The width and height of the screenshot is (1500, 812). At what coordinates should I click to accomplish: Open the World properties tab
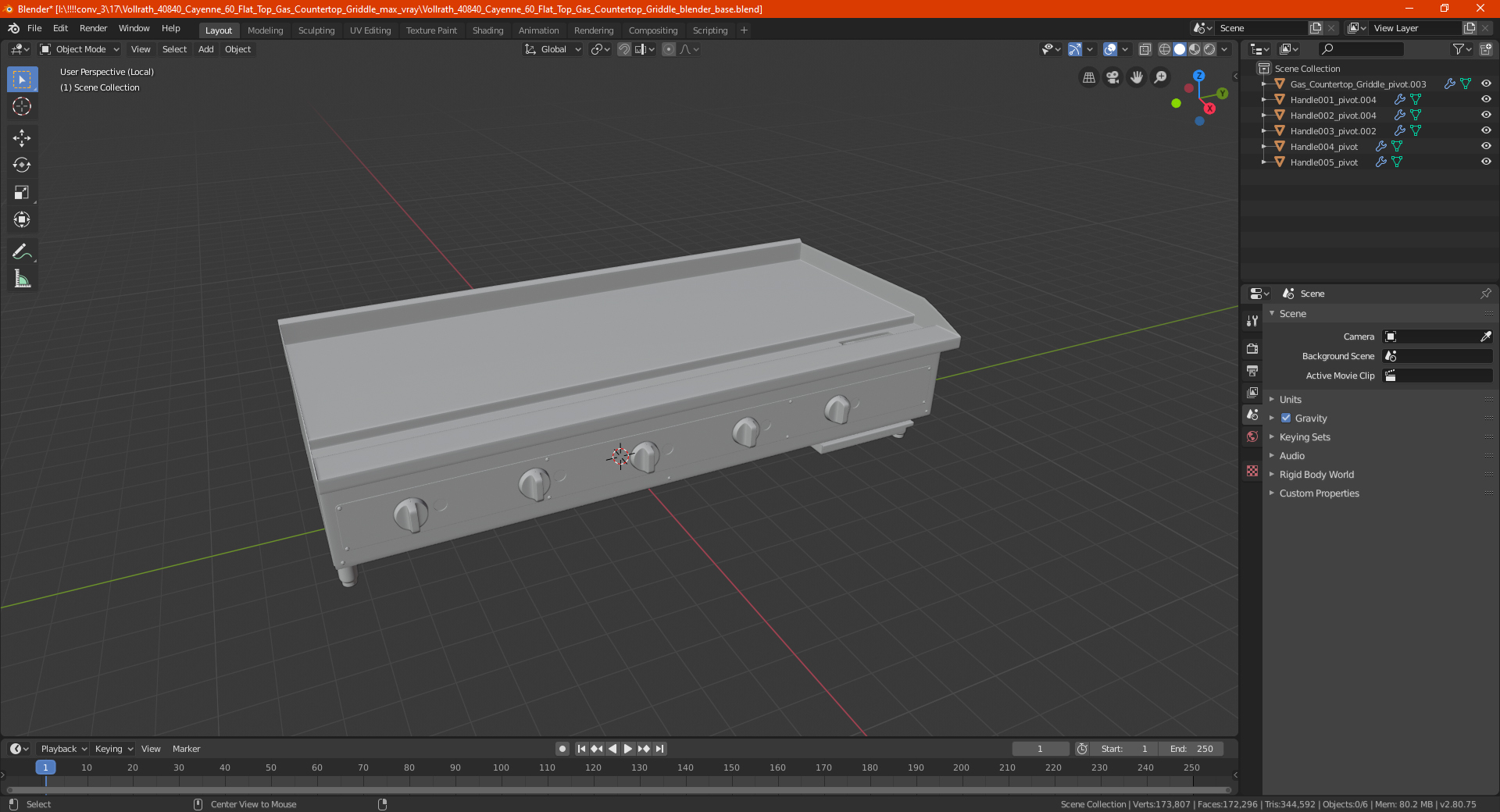pos(1252,436)
